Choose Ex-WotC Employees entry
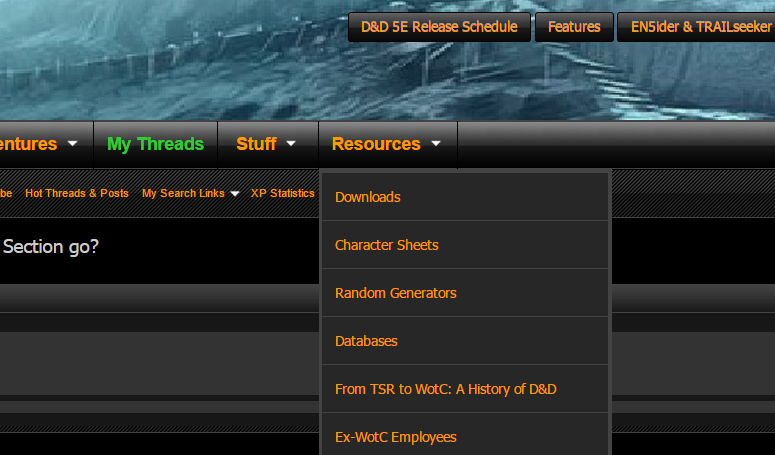Image resolution: width=775 pixels, height=455 pixels. 465,435
